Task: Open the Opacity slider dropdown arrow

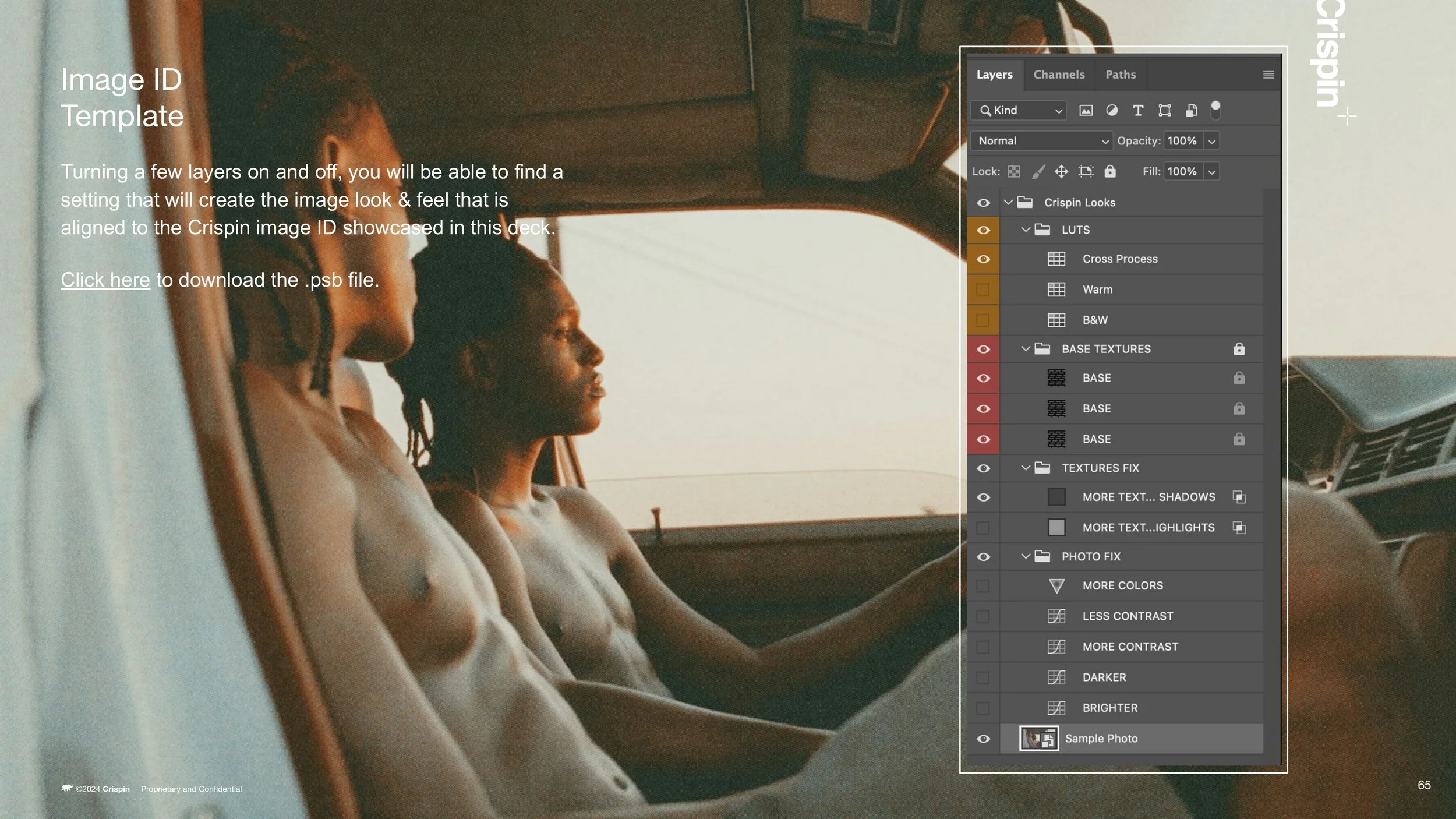Action: coord(1212,141)
